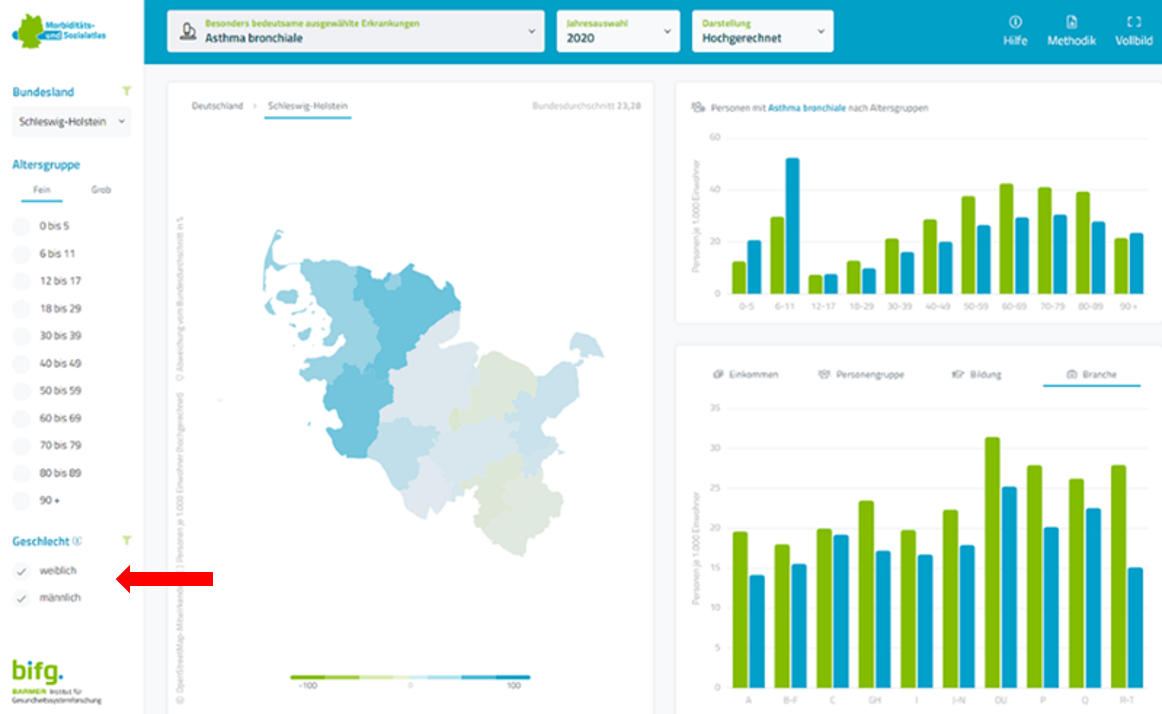This screenshot has height=714, width=1162.
Task: Expand the Jahresauswahl 2020 dropdown
Action: (617, 32)
